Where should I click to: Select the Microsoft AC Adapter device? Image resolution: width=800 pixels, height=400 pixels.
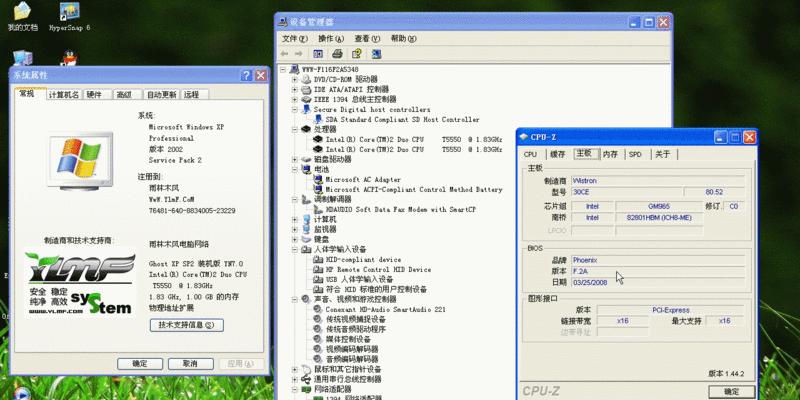(363, 180)
